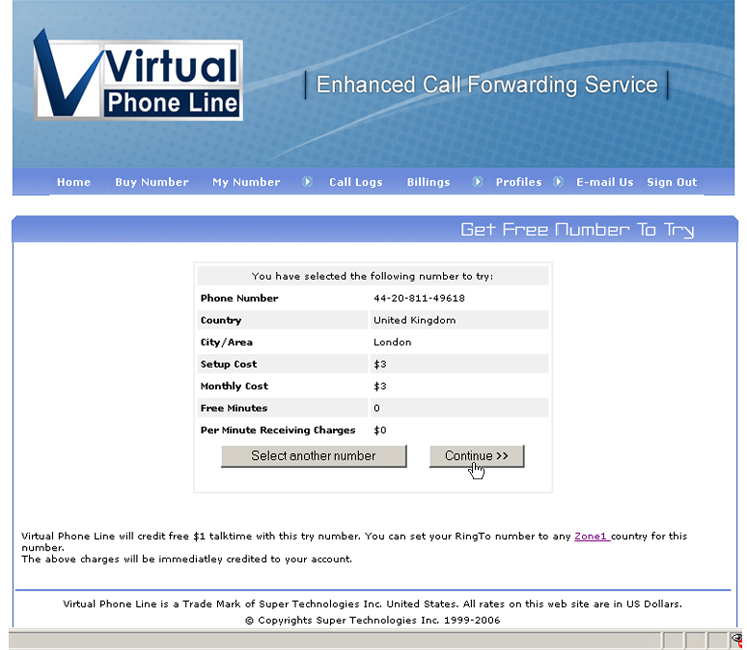Click the London city value
The width and height of the screenshot is (747, 650).
click(x=392, y=342)
